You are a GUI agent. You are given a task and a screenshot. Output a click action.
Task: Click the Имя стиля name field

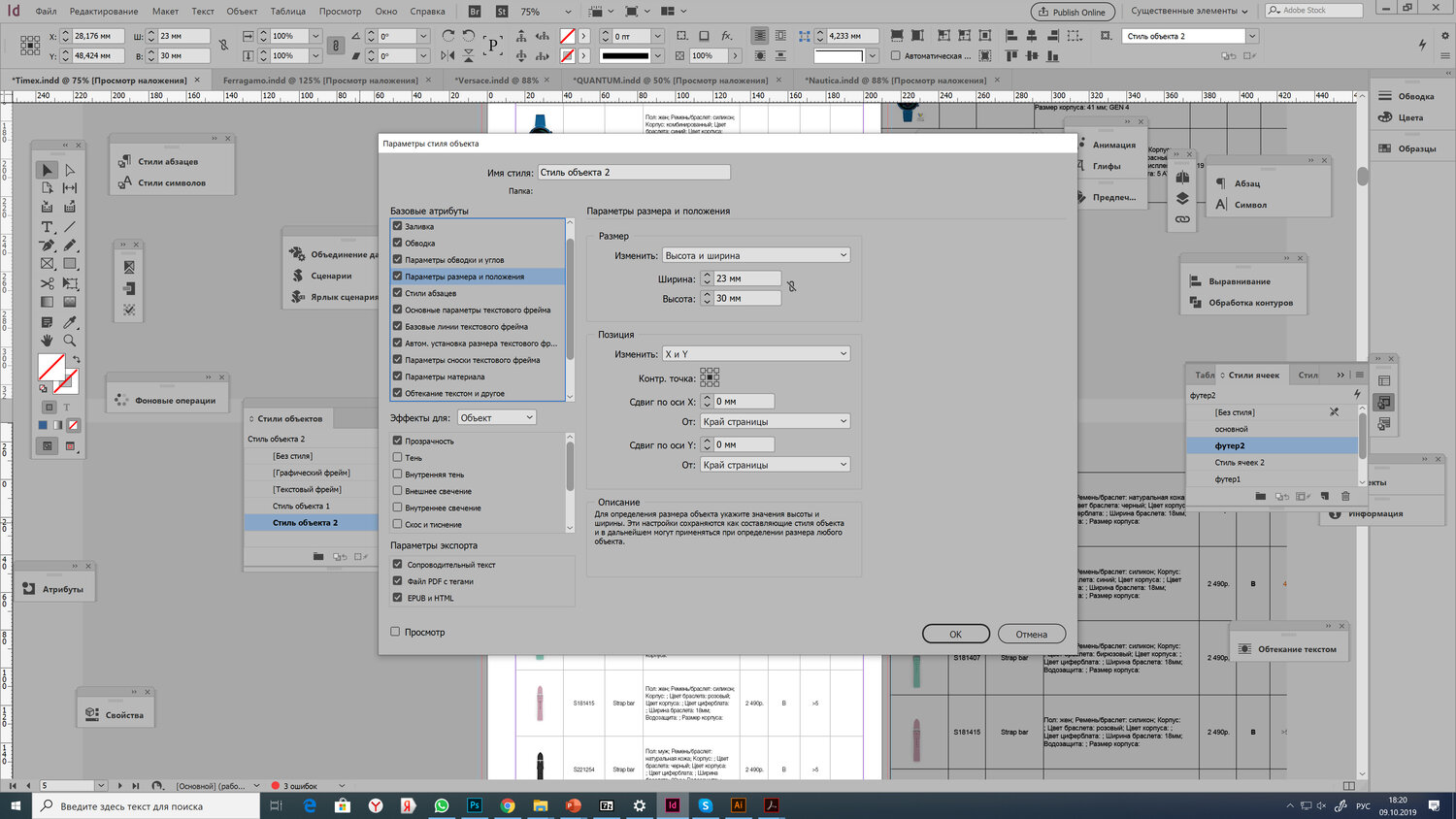[633, 172]
